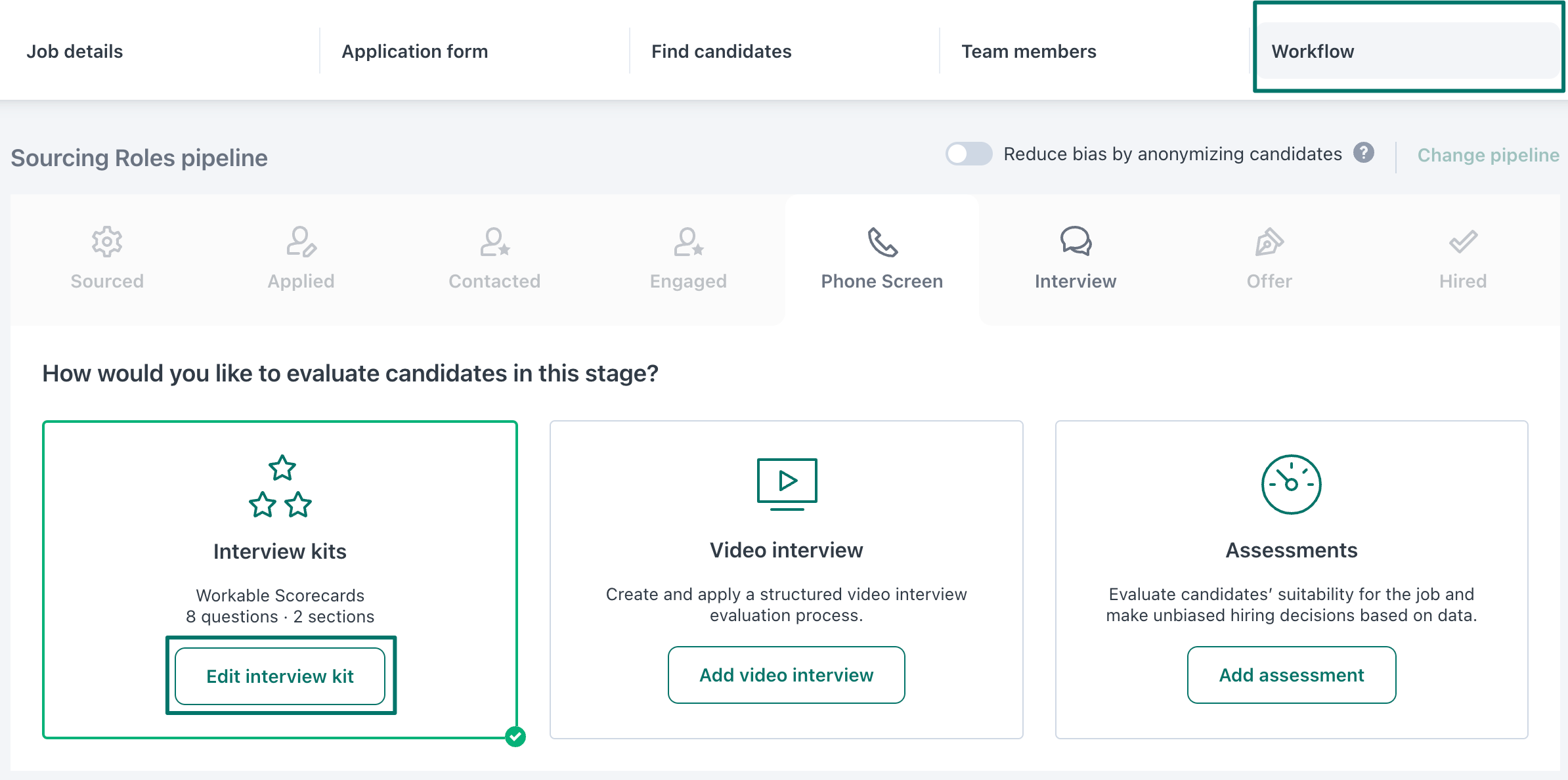Click the help question mark icon
This screenshot has width=1568, height=780.
click(x=1364, y=153)
